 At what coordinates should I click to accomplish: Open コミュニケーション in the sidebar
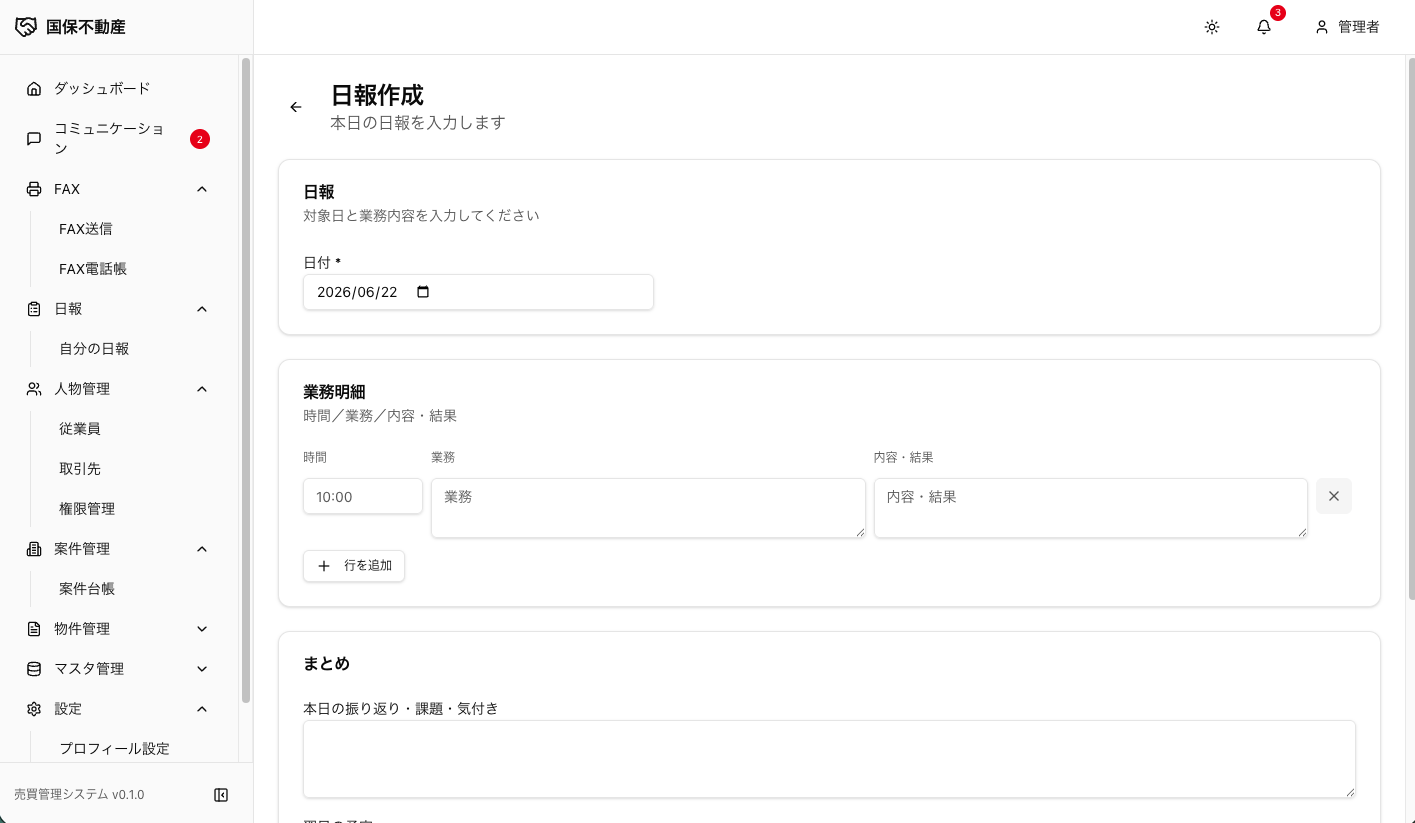click(x=118, y=138)
